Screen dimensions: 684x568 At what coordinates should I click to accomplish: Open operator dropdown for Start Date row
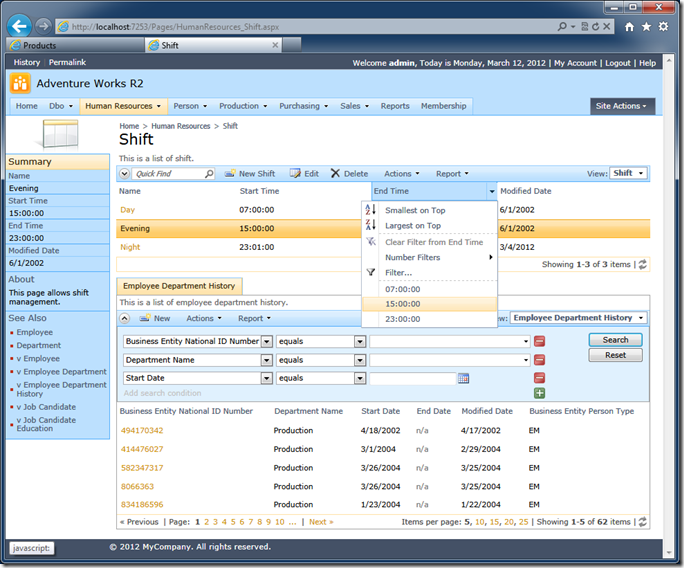(x=359, y=379)
